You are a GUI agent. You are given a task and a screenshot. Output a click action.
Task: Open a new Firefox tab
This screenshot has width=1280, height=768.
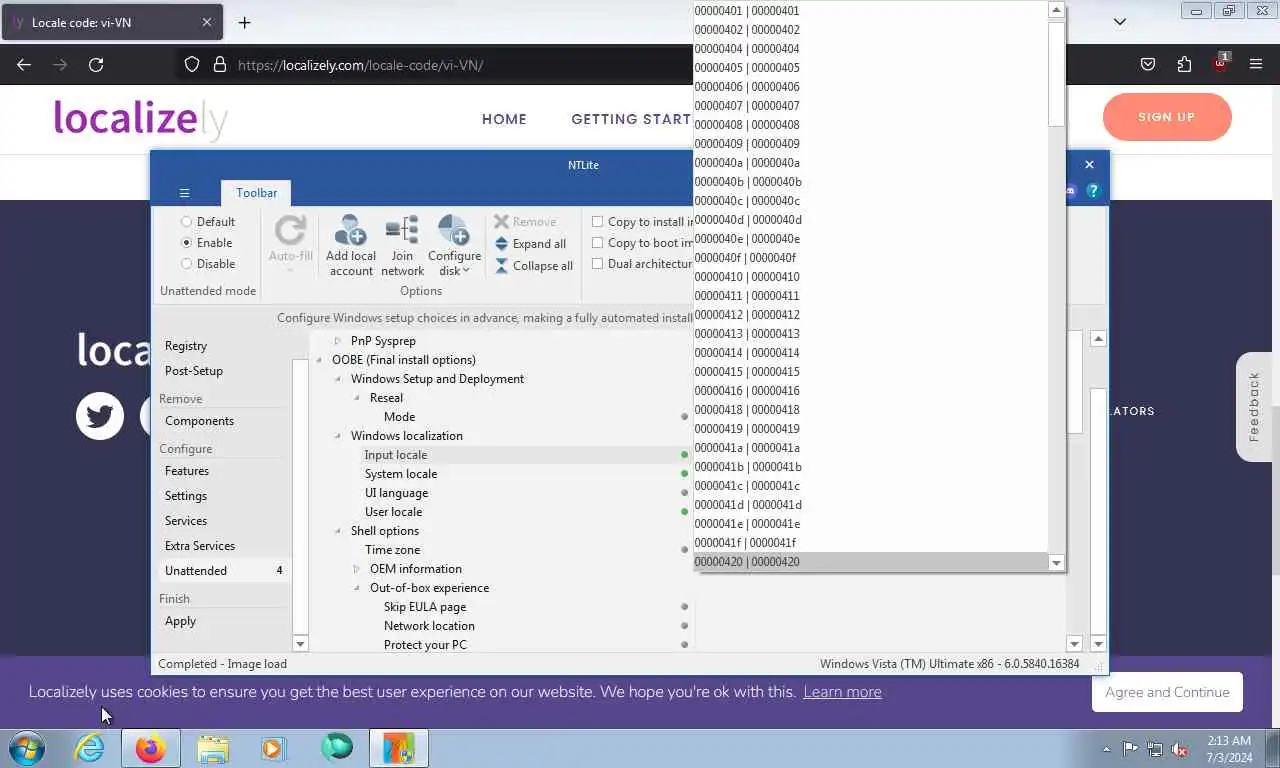(244, 22)
